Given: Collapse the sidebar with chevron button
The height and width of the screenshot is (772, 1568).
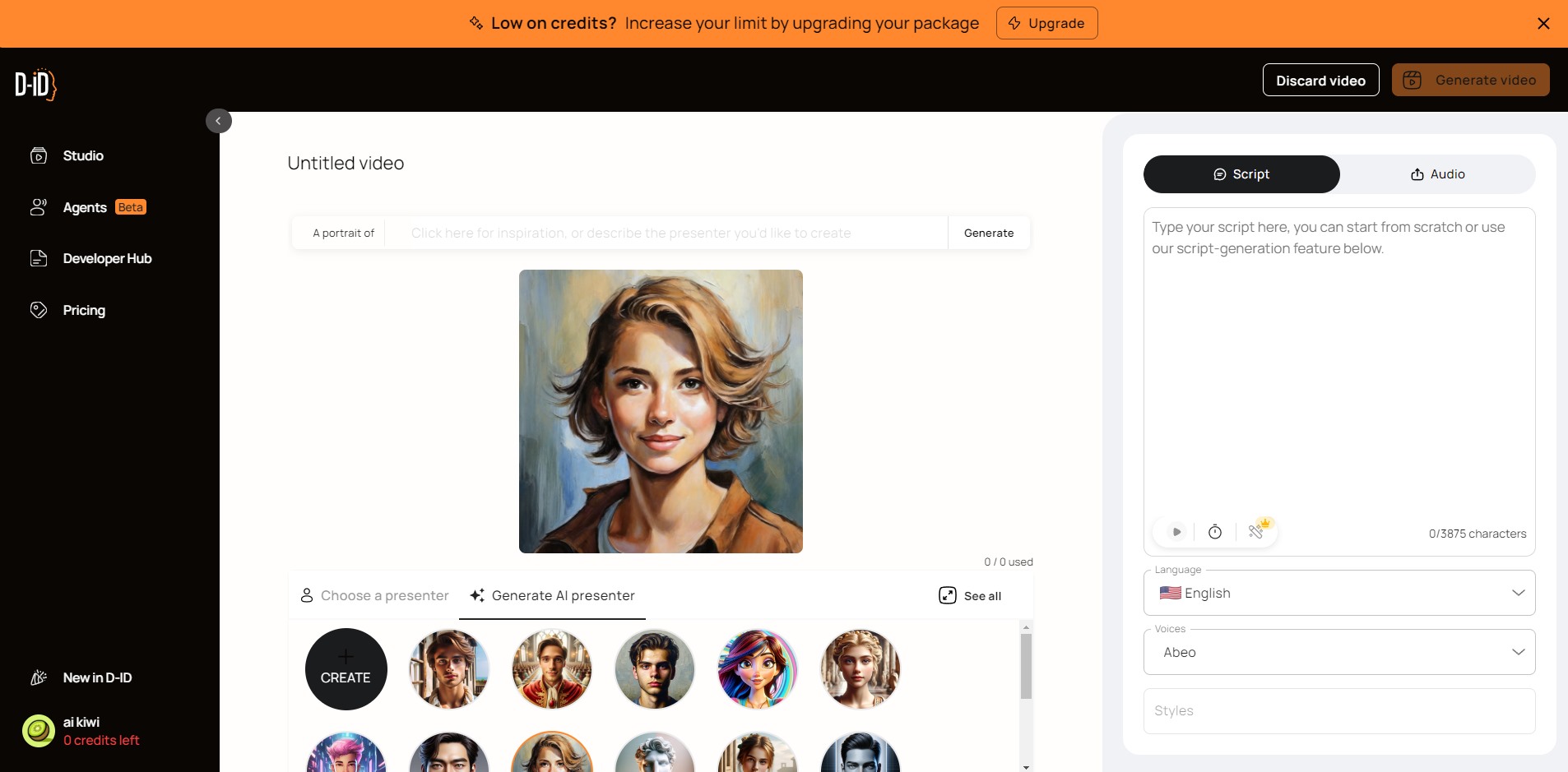Looking at the screenshot, I should 218,121.
